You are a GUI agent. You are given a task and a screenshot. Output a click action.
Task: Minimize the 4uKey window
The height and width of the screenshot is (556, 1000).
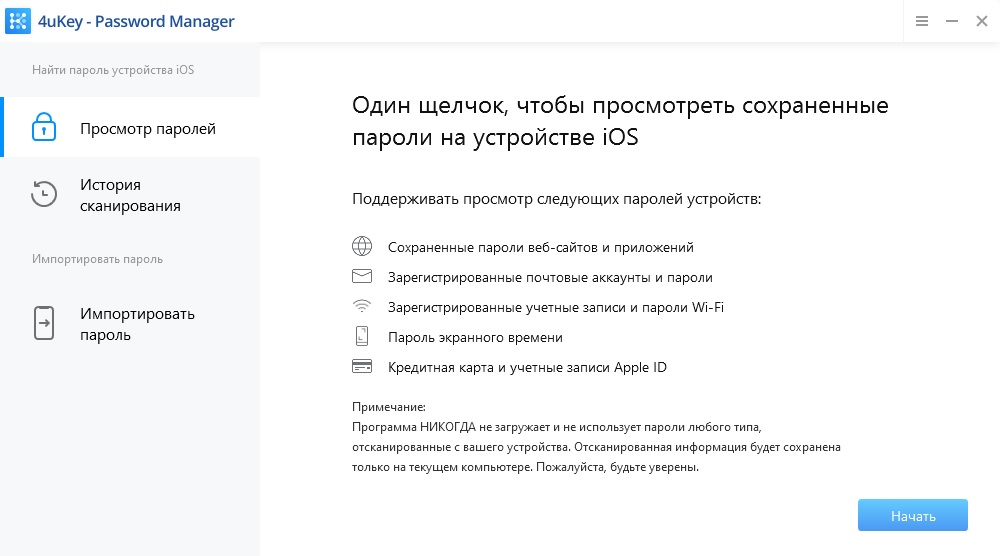[952, 21]
